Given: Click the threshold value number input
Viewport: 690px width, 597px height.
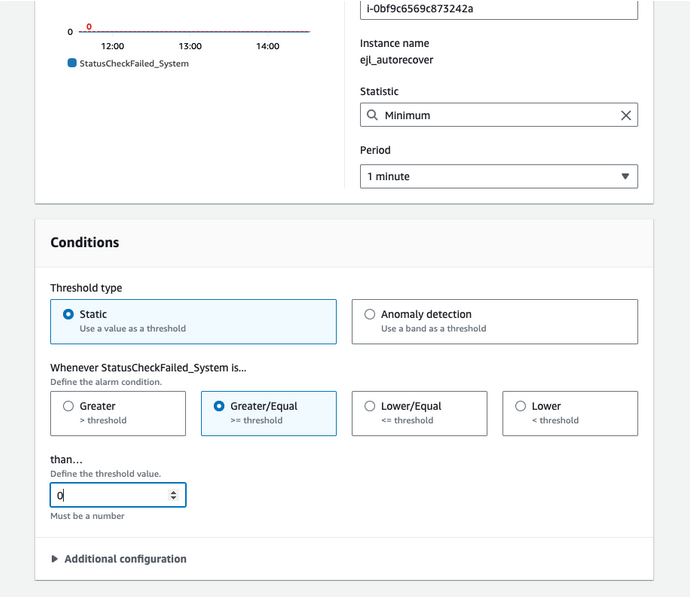Looking at the screenshot, I should pos(108,495).
